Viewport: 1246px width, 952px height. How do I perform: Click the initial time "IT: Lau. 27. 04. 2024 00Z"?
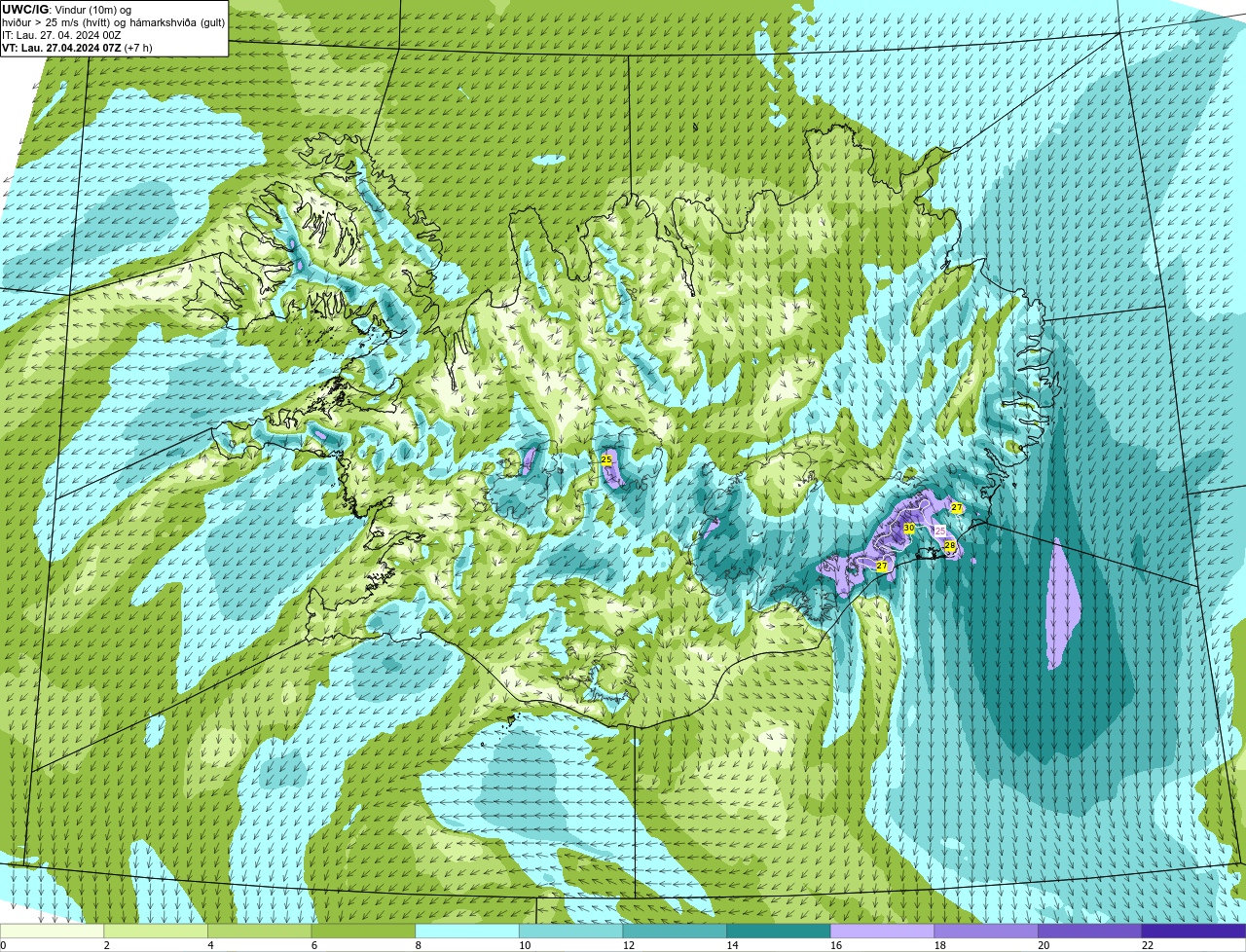coord(61,34)
